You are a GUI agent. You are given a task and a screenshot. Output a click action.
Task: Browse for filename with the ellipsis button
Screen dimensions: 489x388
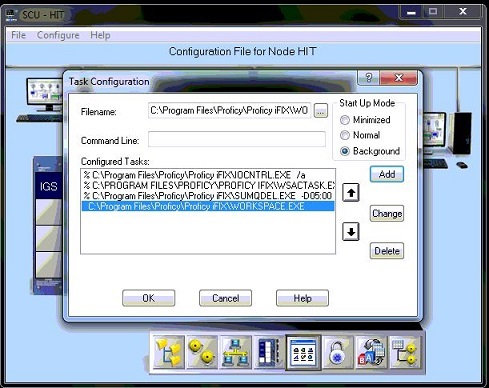click(x=321, y=111)
